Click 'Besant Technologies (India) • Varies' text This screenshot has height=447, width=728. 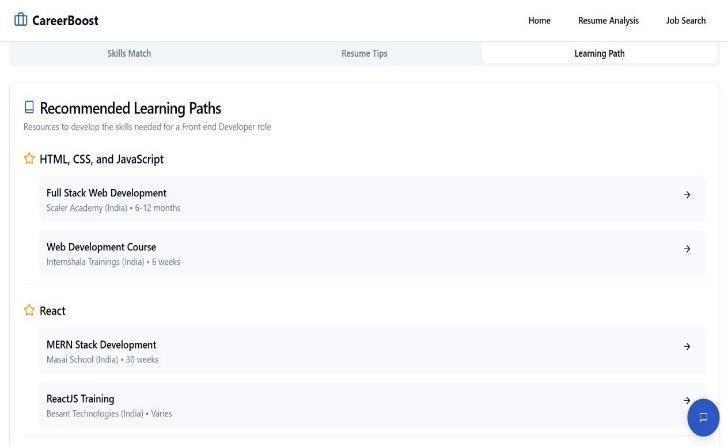tap(109, 414)
